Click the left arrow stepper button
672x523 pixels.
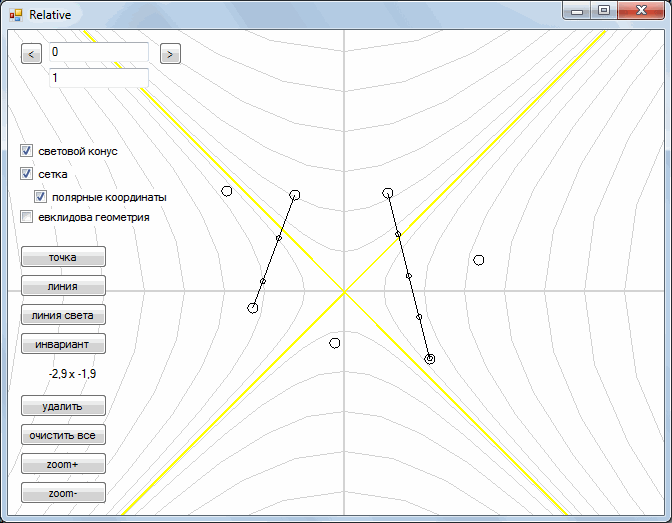tap(31, 54)
